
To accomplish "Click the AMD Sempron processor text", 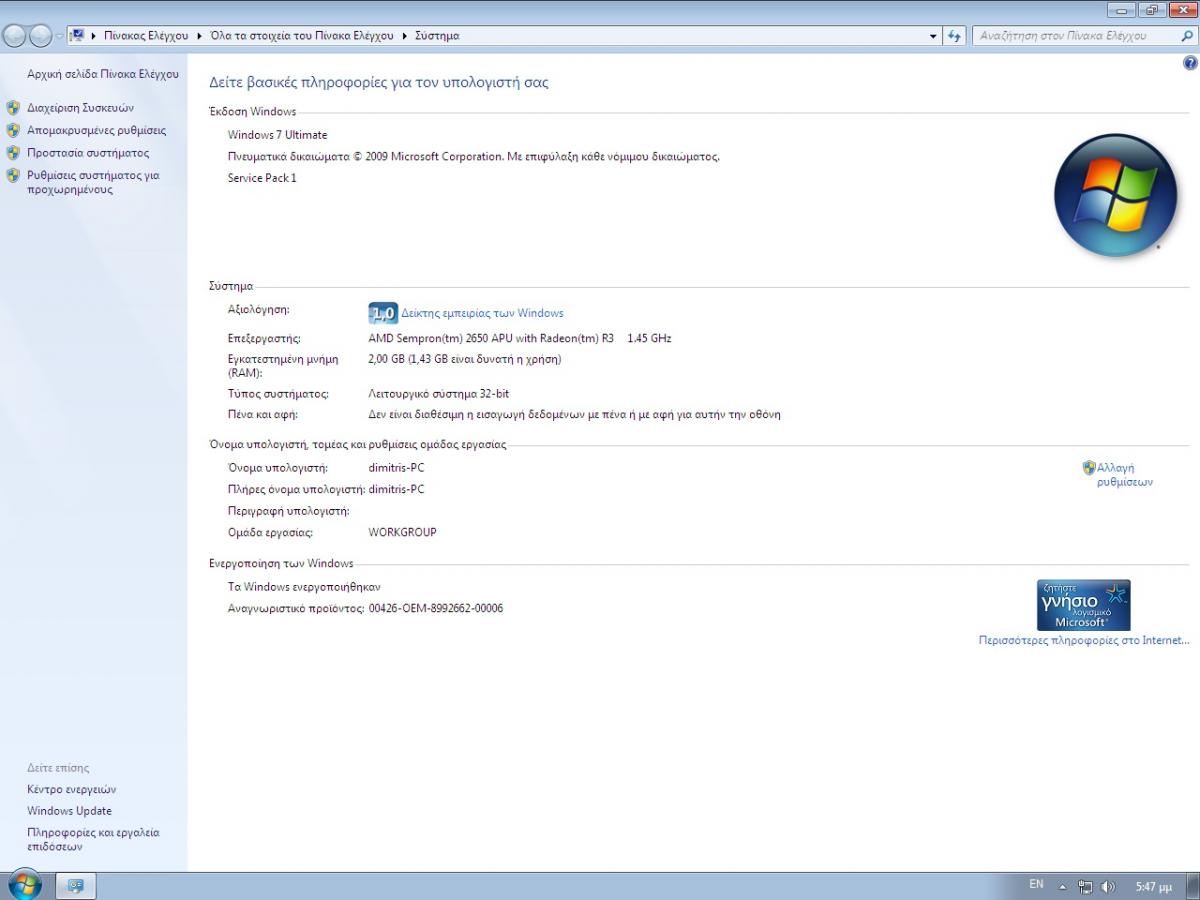I will click(x=519, y=338).
